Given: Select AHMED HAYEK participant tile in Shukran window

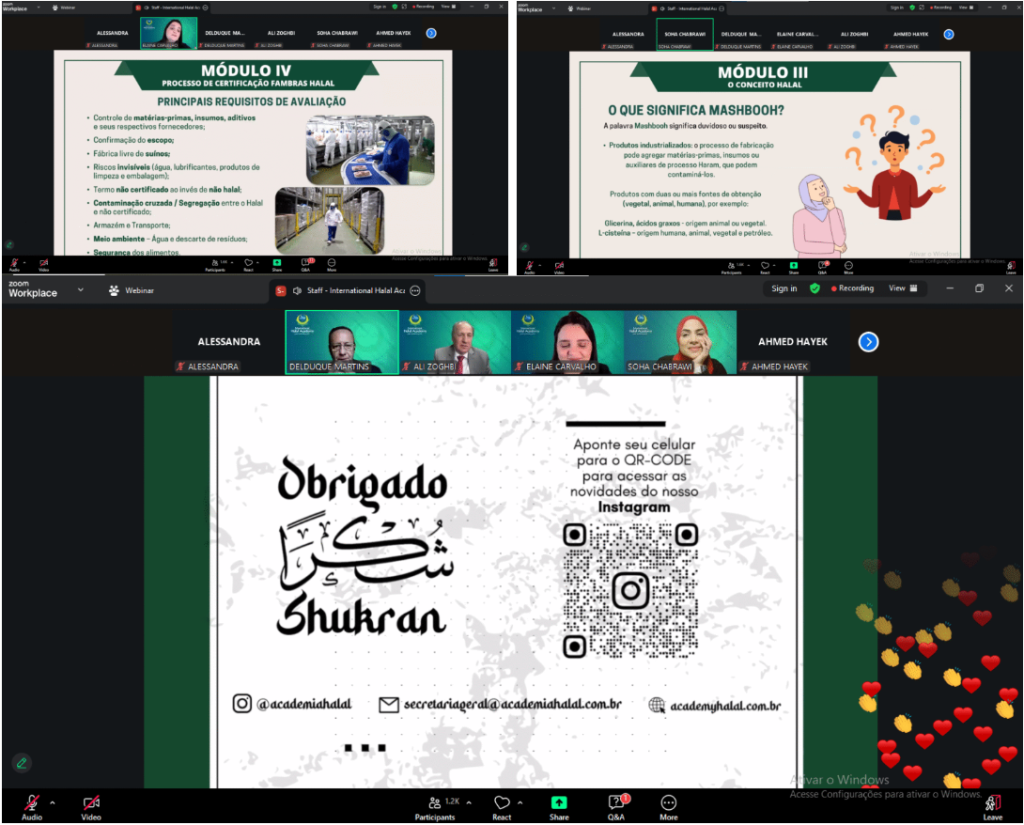Looking at the screenshot, I should (792, 342).
